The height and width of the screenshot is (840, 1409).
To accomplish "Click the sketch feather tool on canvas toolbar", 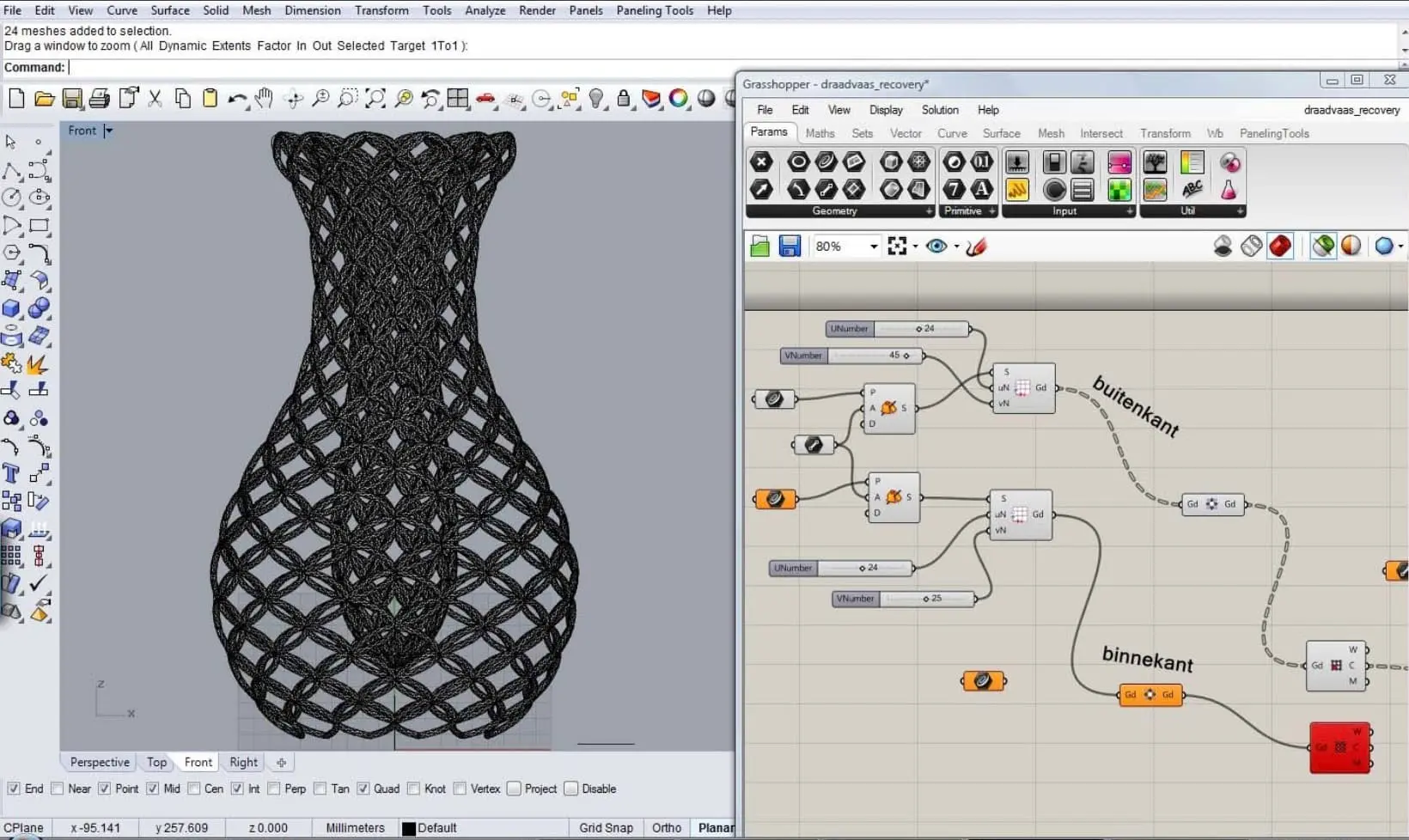I will click(976, 247).
